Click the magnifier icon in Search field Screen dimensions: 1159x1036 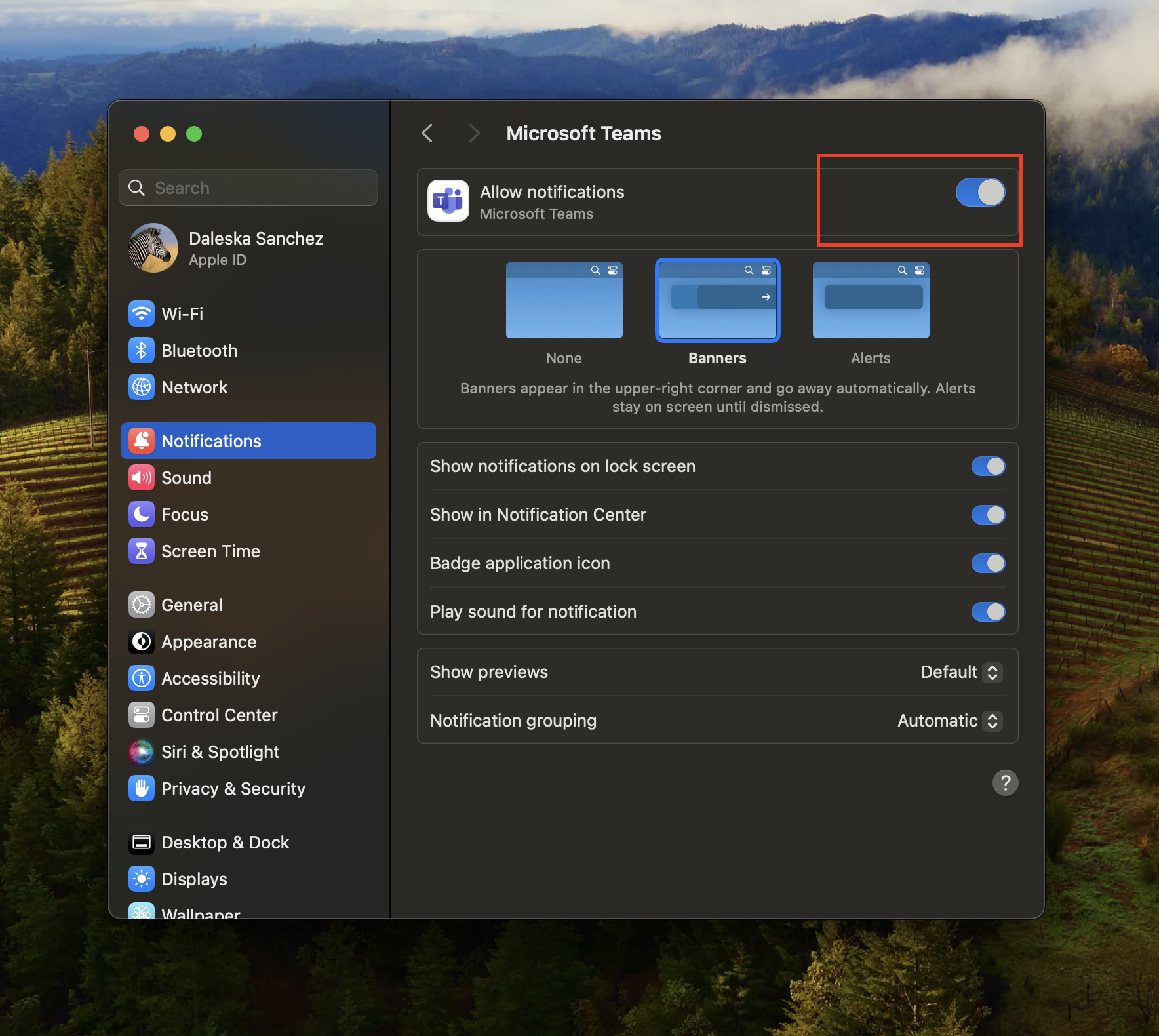pos(136,188)
